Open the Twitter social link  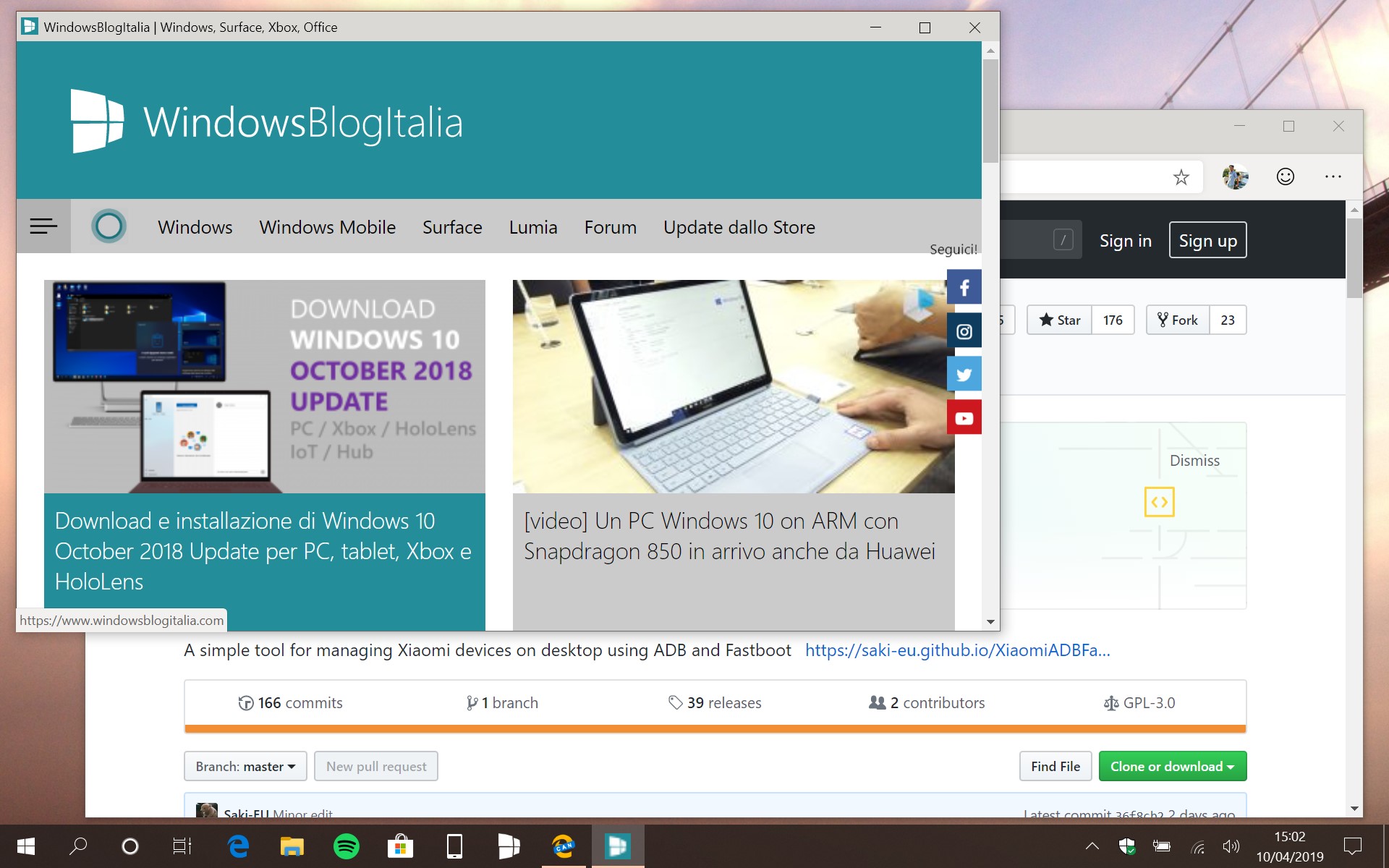(964, 374)
